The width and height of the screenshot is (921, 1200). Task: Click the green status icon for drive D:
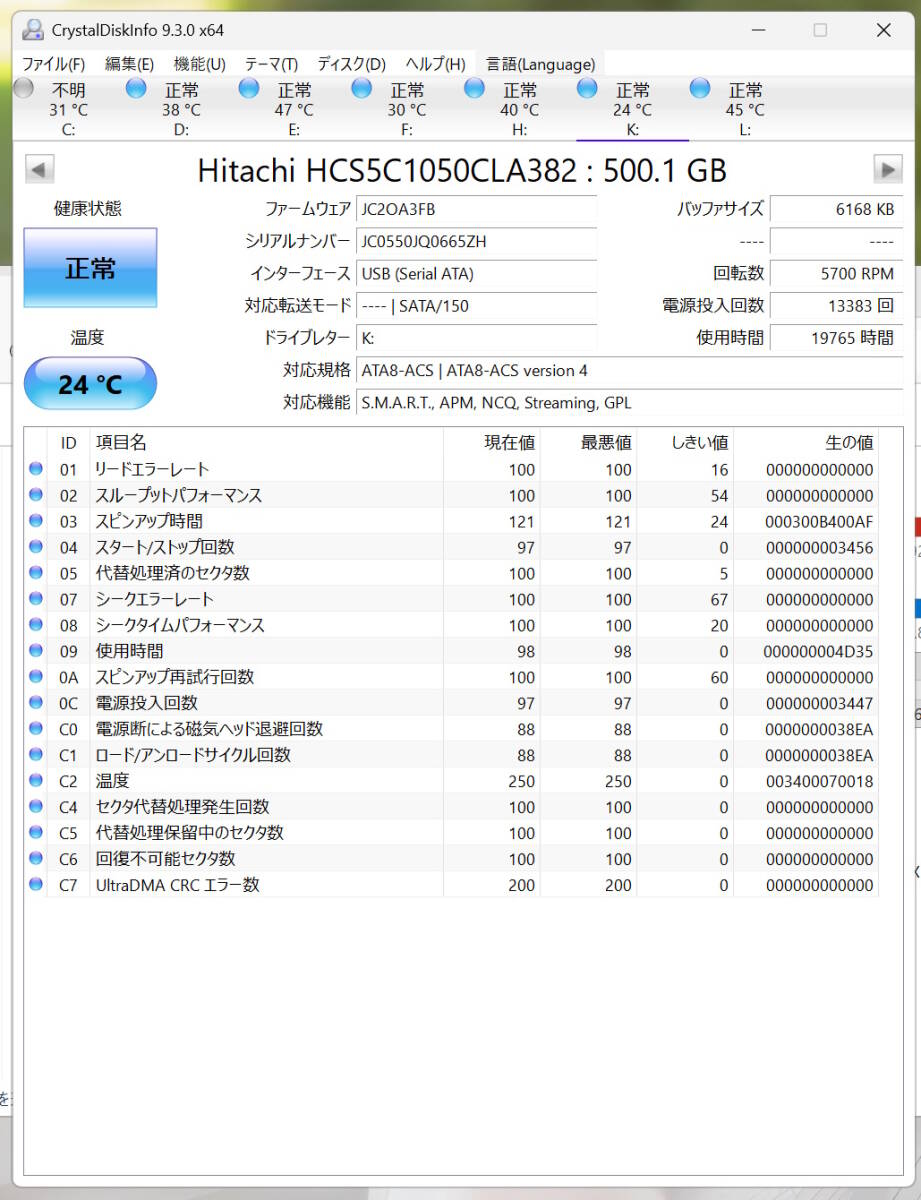pos(136,88)
